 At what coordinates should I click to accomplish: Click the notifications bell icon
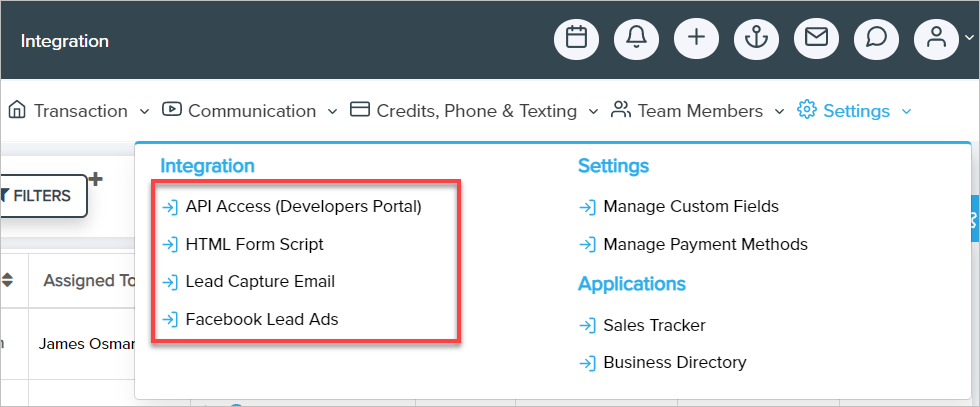[x=636, y=38]
